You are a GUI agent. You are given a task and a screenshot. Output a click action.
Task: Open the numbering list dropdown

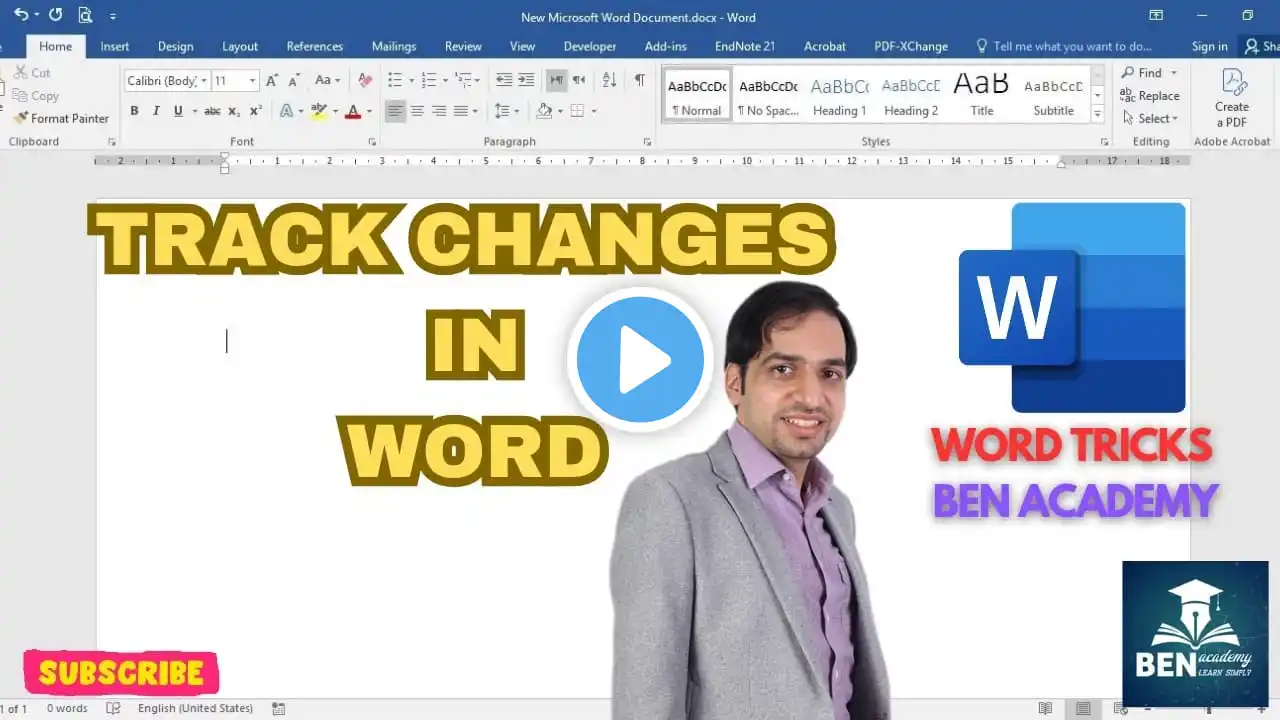click(444, 81)
